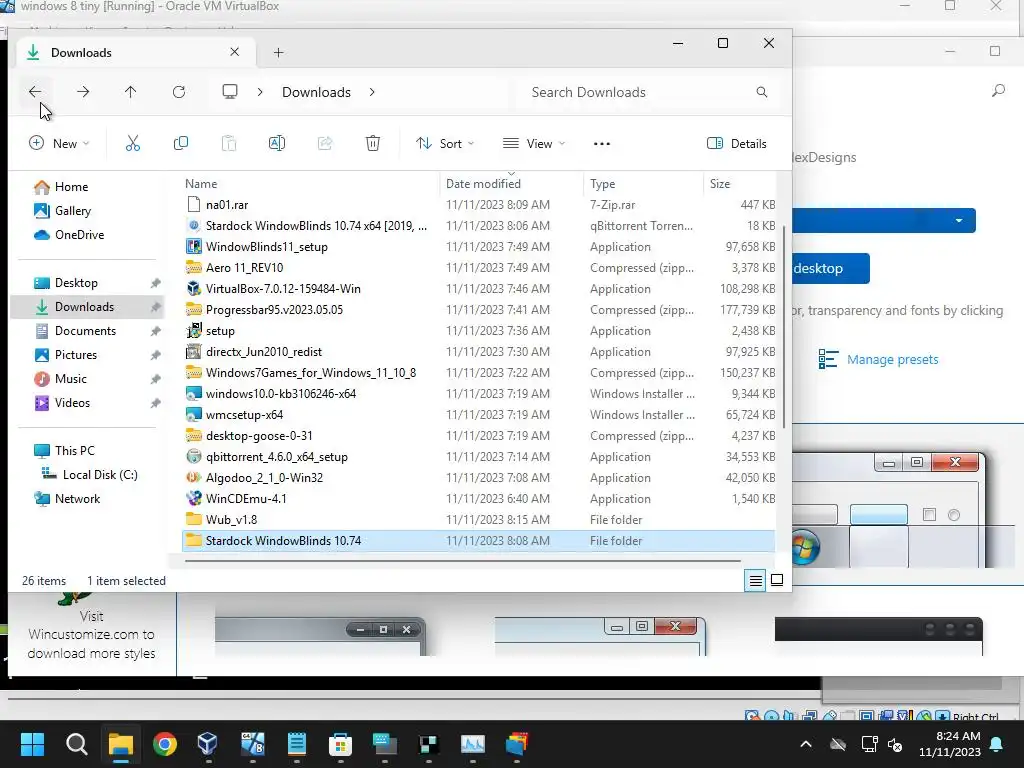The width and height of the screenshot is (1024, 768).
Task: Add a new File Explorer tab
Action: [278, 53]
